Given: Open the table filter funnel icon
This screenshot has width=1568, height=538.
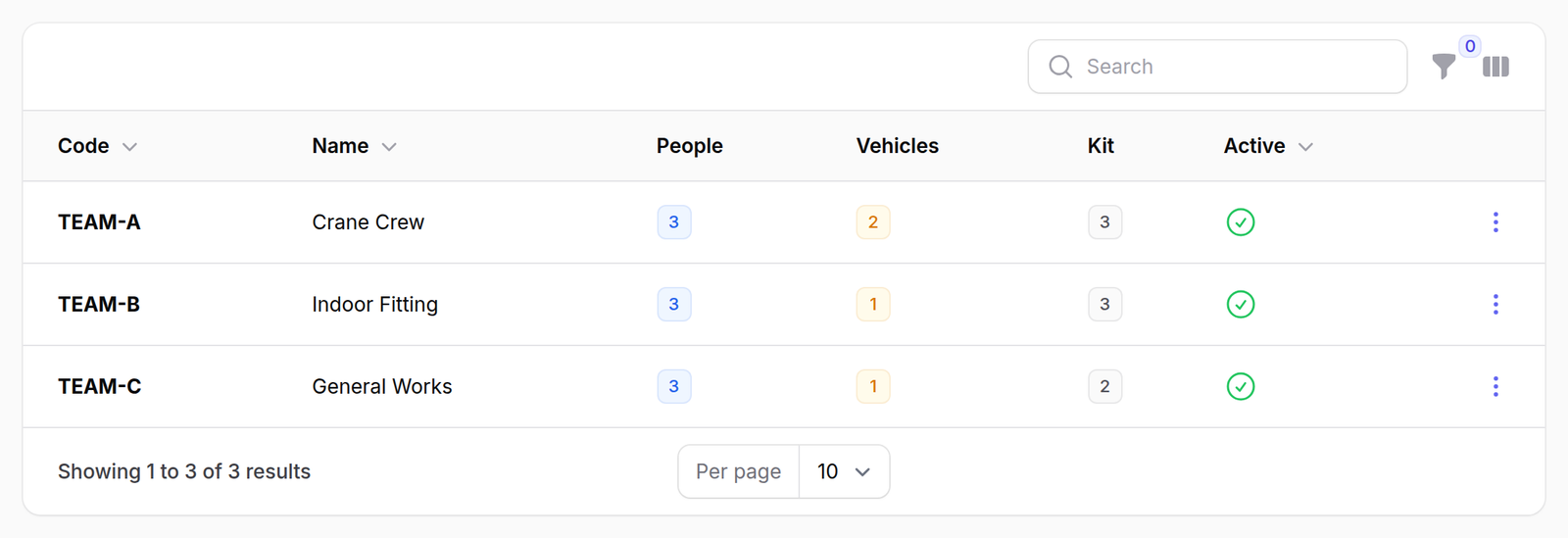Looking at the screenshot, I should pos(1444,67).
